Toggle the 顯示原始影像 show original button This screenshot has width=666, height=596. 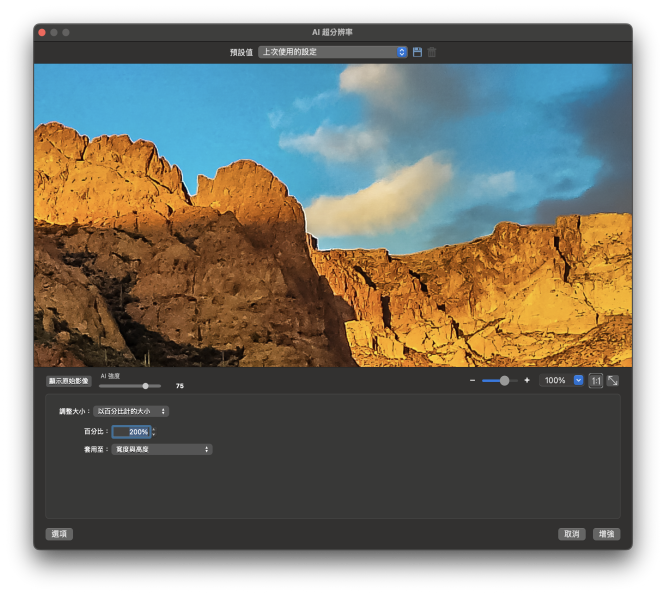(68, 381)
